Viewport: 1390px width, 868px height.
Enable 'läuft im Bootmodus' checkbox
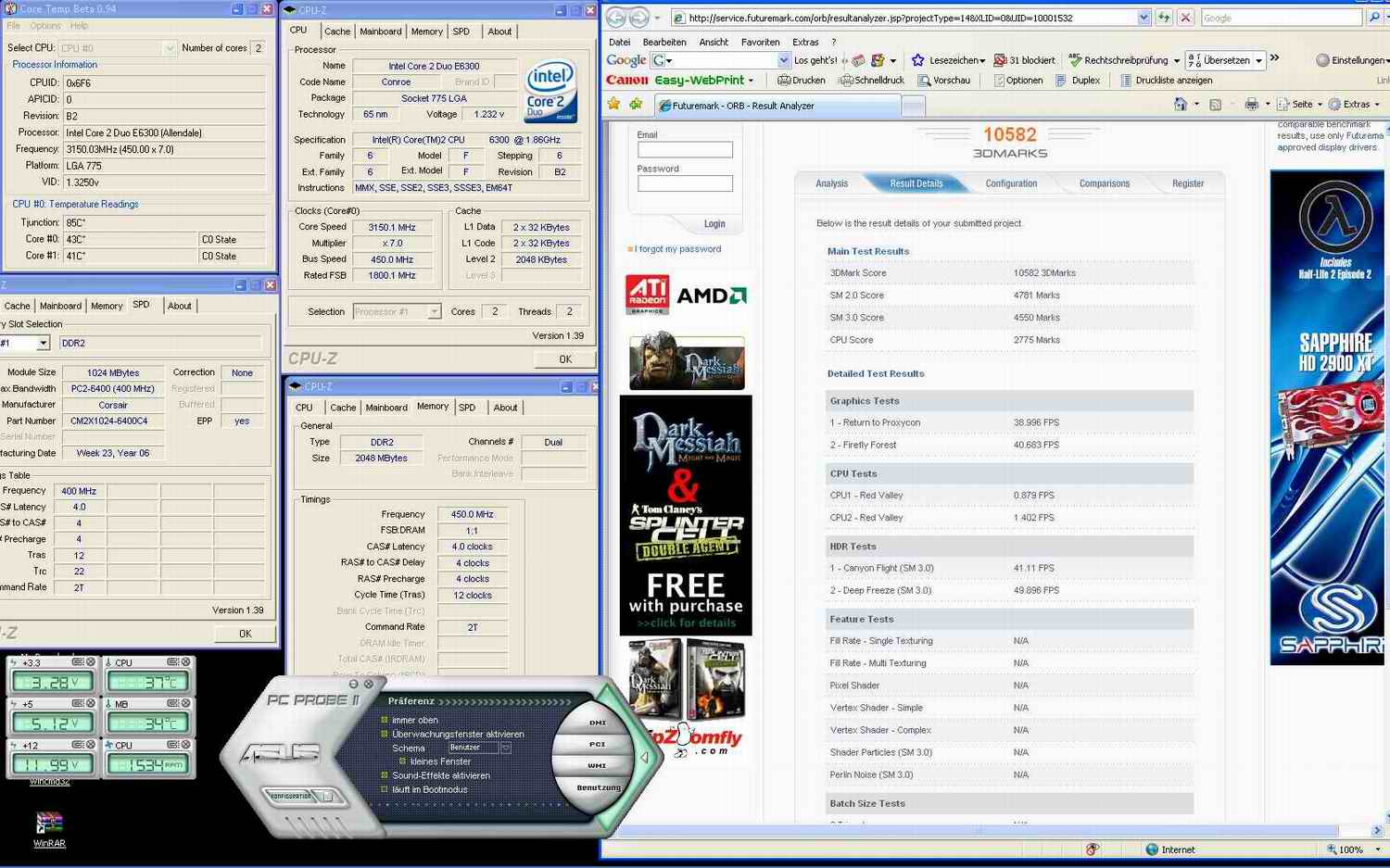click(385, 789)
